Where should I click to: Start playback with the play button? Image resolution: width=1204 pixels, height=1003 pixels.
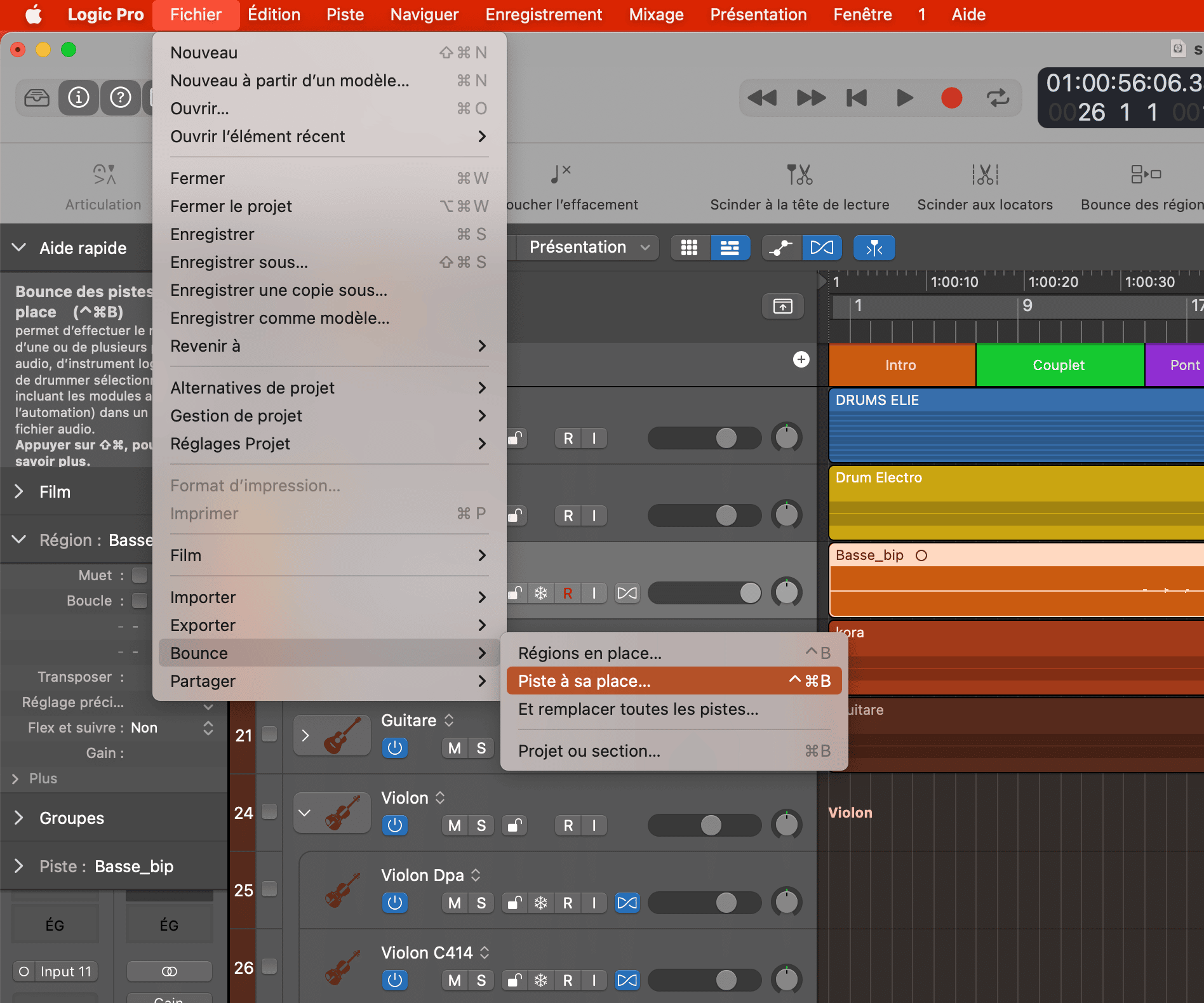pyautogui.click(x=905, y=98)
